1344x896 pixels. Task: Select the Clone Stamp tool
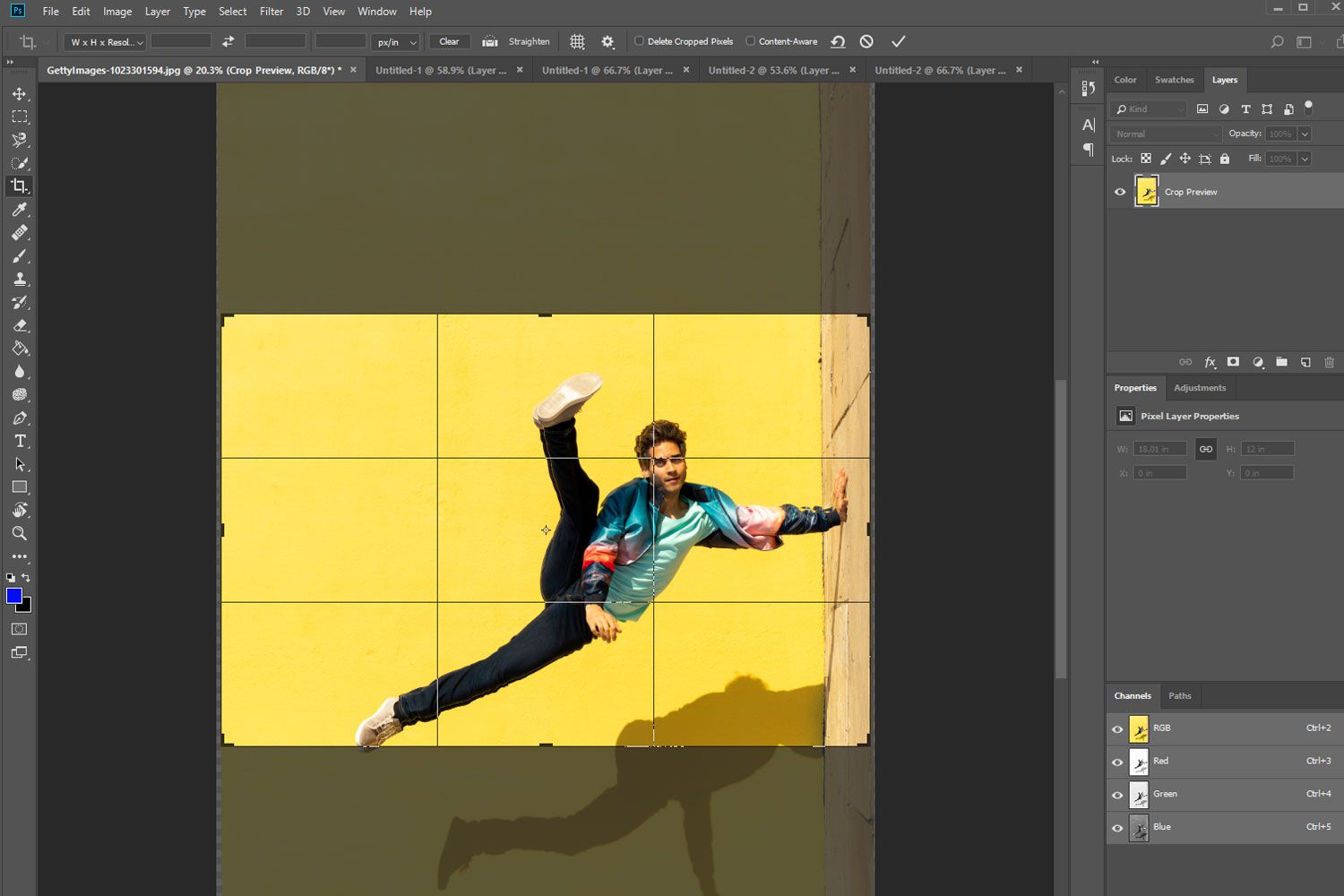(19, 280)
